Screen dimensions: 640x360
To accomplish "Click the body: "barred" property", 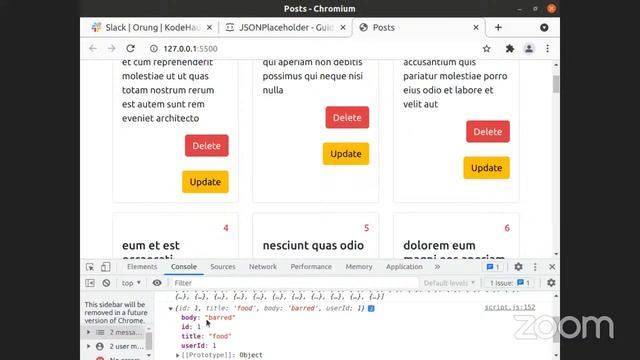I will click(x=208, y=318).
